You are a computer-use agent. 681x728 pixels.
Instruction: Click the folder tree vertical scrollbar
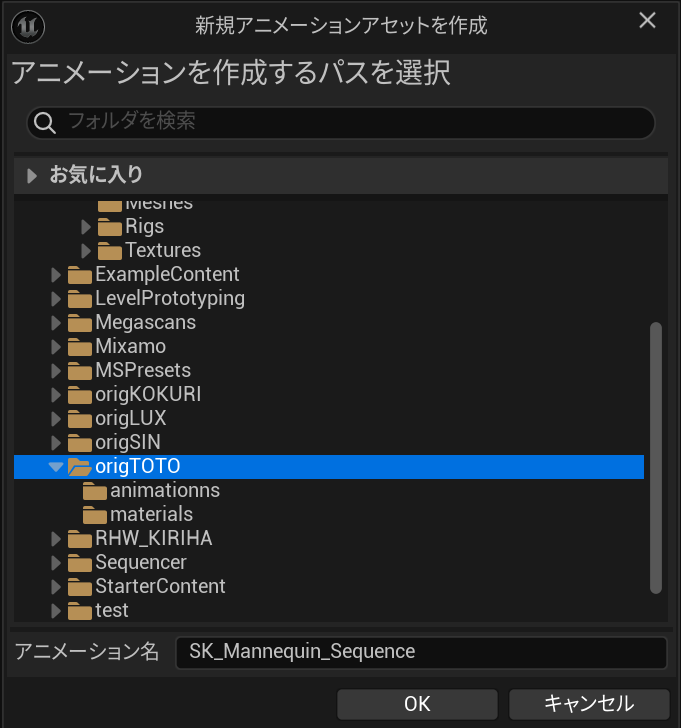click(x=656, y=456)
